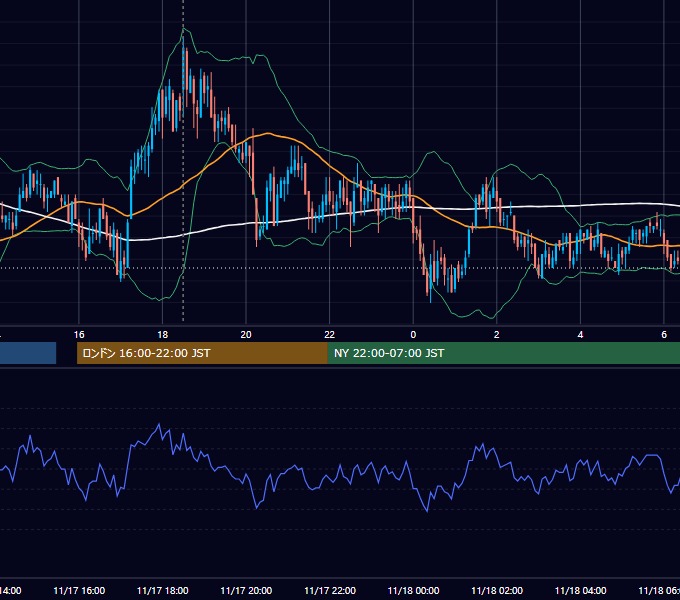Click the vertical dotted crosshair line at chart peak
Image resolution: width=680 pixels, height=600 pixels.
click(183, 160)
